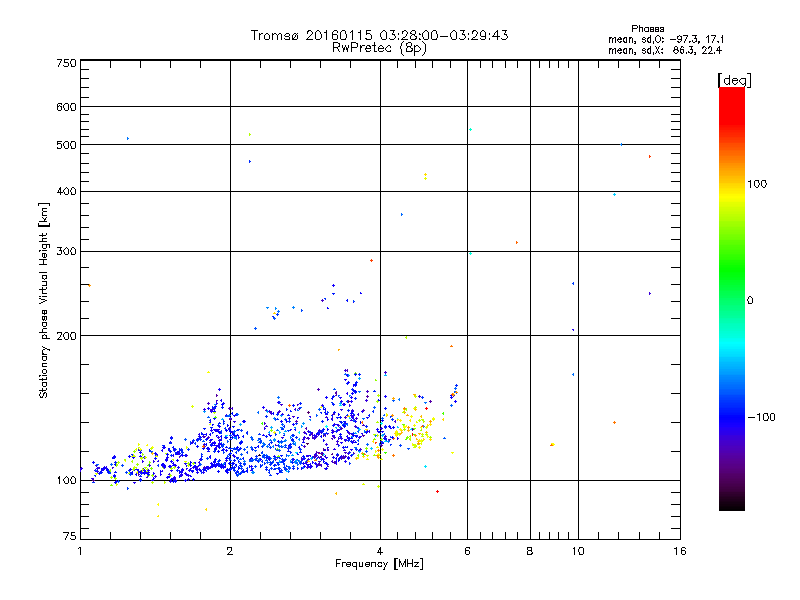Click the x-axis label '6'
This screenshot has width=800, height=600.
pos(467,551)
